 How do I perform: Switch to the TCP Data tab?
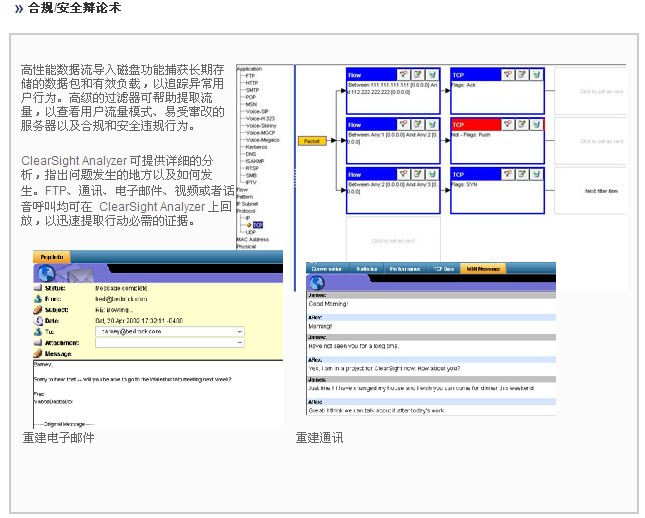click(x=442, y=268)
